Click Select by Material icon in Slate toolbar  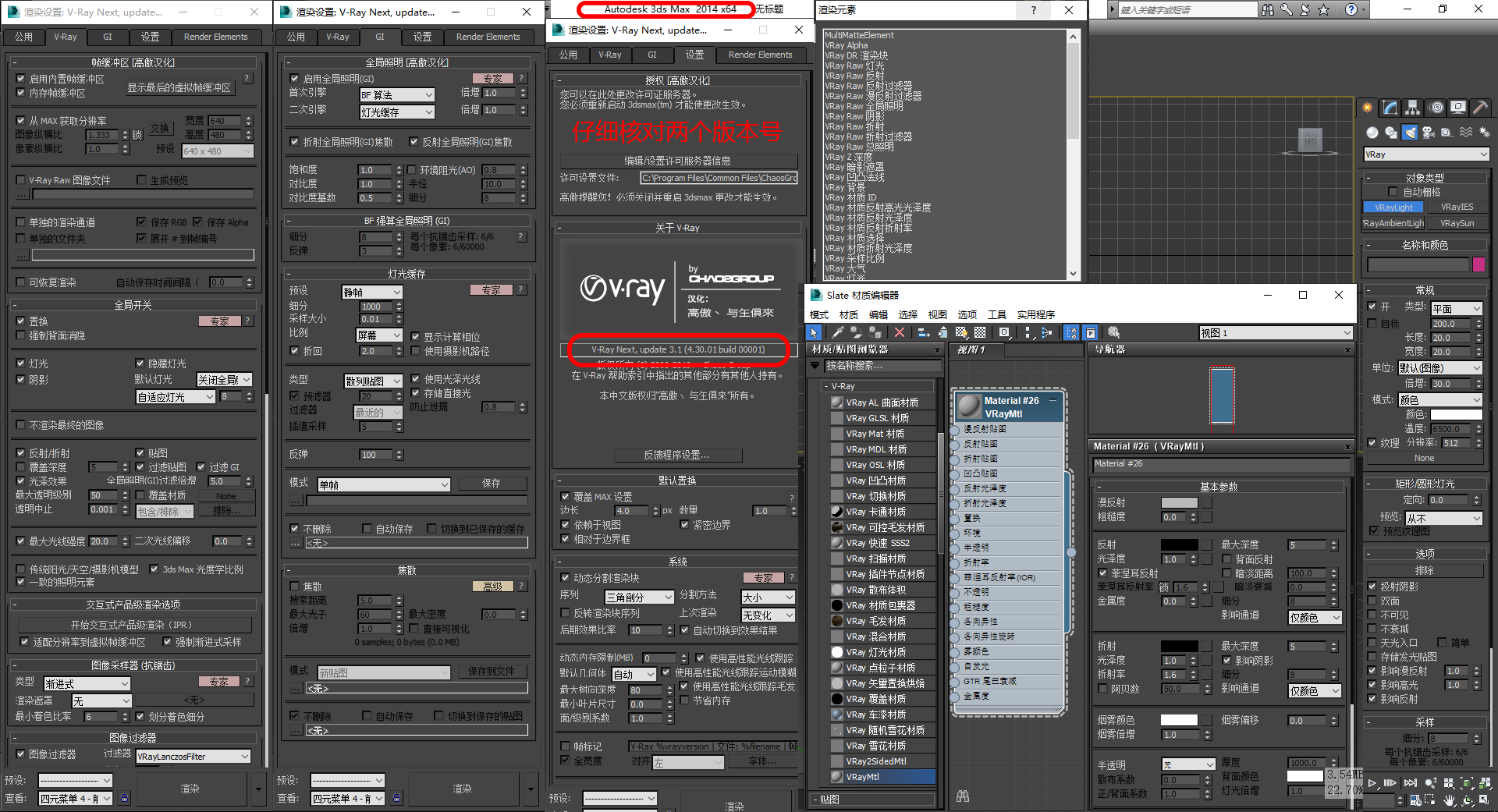click(x=1114, y=332)
